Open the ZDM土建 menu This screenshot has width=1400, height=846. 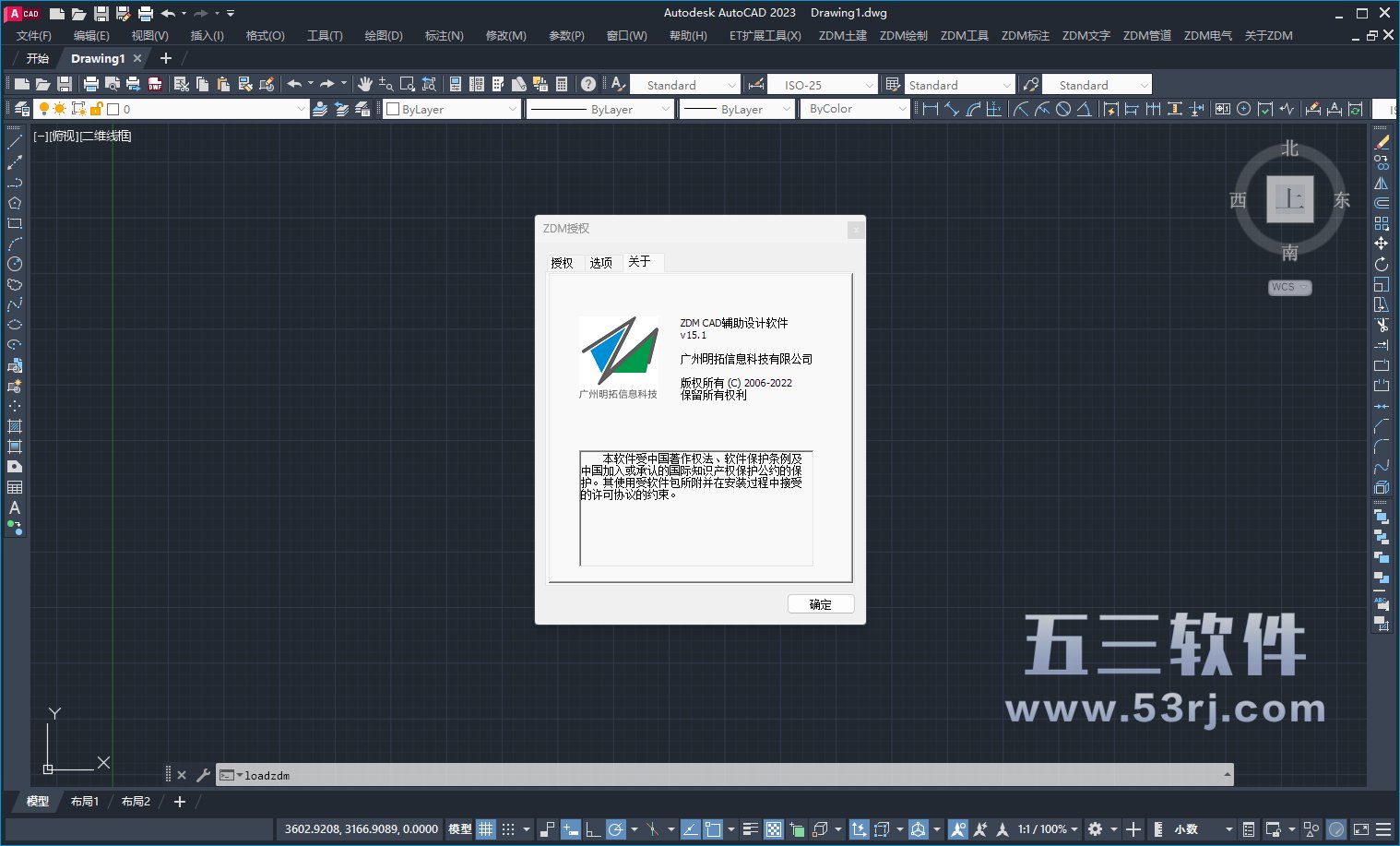coord(842,35)
